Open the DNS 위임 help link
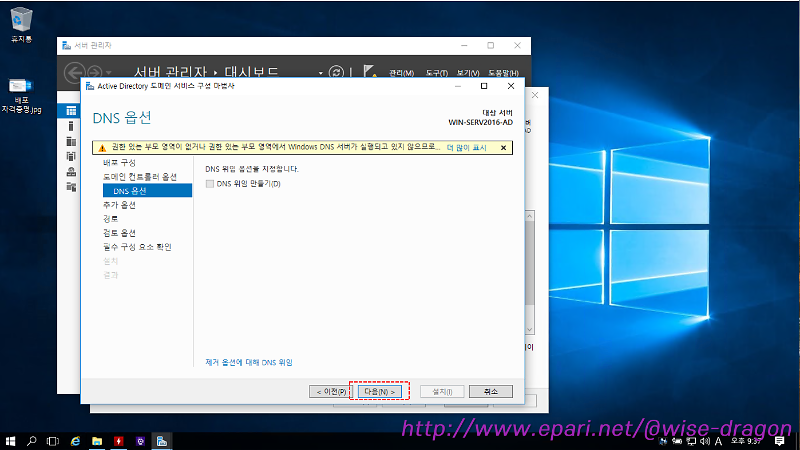Screen dimensions: 800x450 click(249, 362)
